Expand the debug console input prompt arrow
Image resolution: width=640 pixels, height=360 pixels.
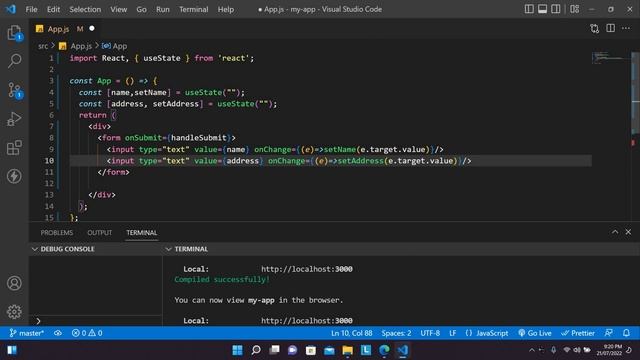point(38,321)
